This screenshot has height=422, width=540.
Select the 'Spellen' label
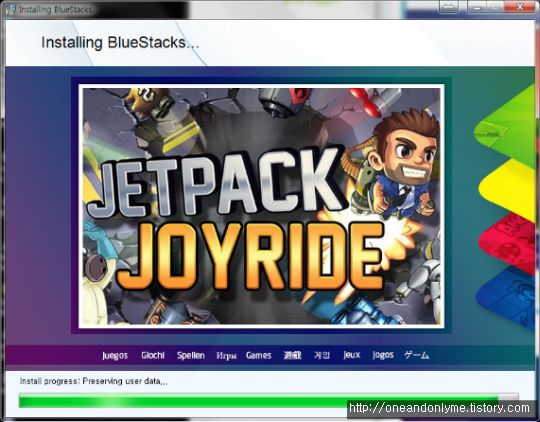(x=190, y=355)
